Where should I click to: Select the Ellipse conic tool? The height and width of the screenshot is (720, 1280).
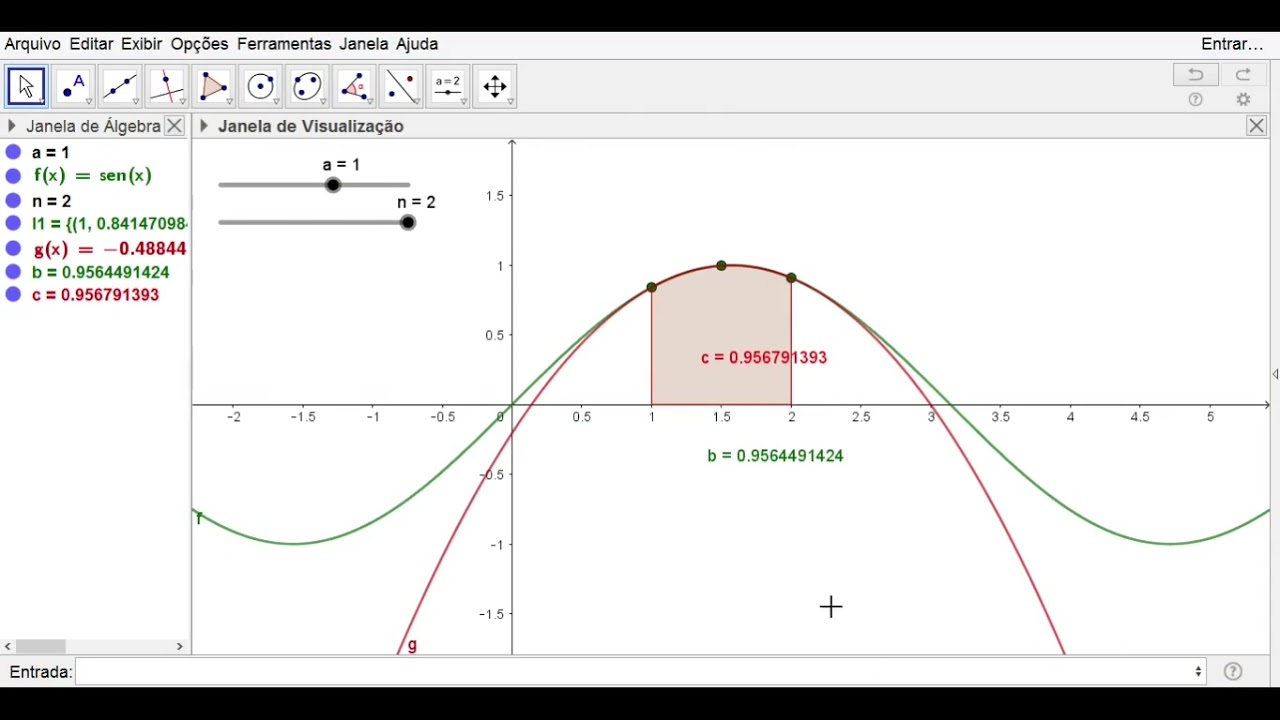pyautogui.click(x=307, y=87)
